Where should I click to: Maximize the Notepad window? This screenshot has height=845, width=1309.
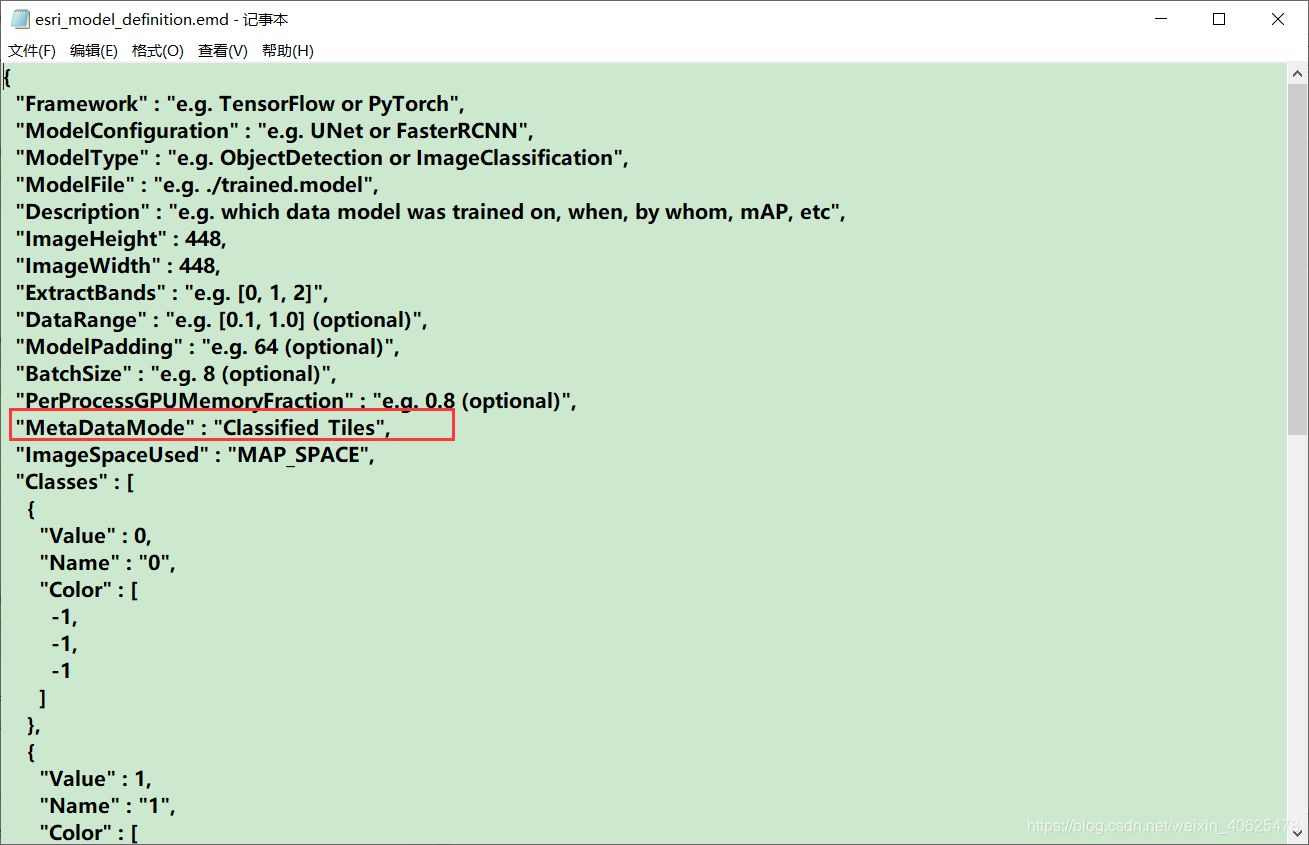coord(1219,19)
